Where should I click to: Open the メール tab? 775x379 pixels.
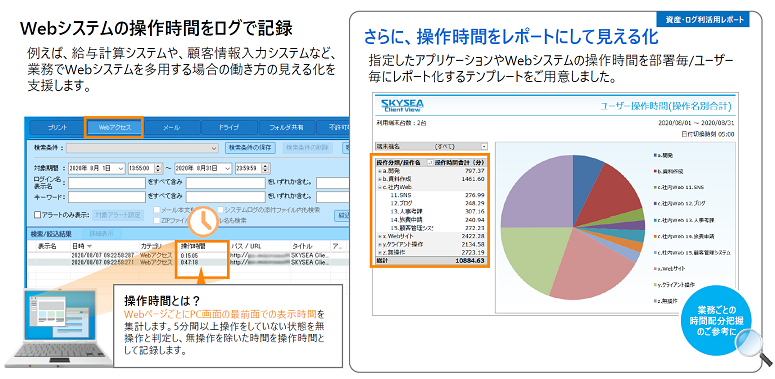tap(171, 127)
